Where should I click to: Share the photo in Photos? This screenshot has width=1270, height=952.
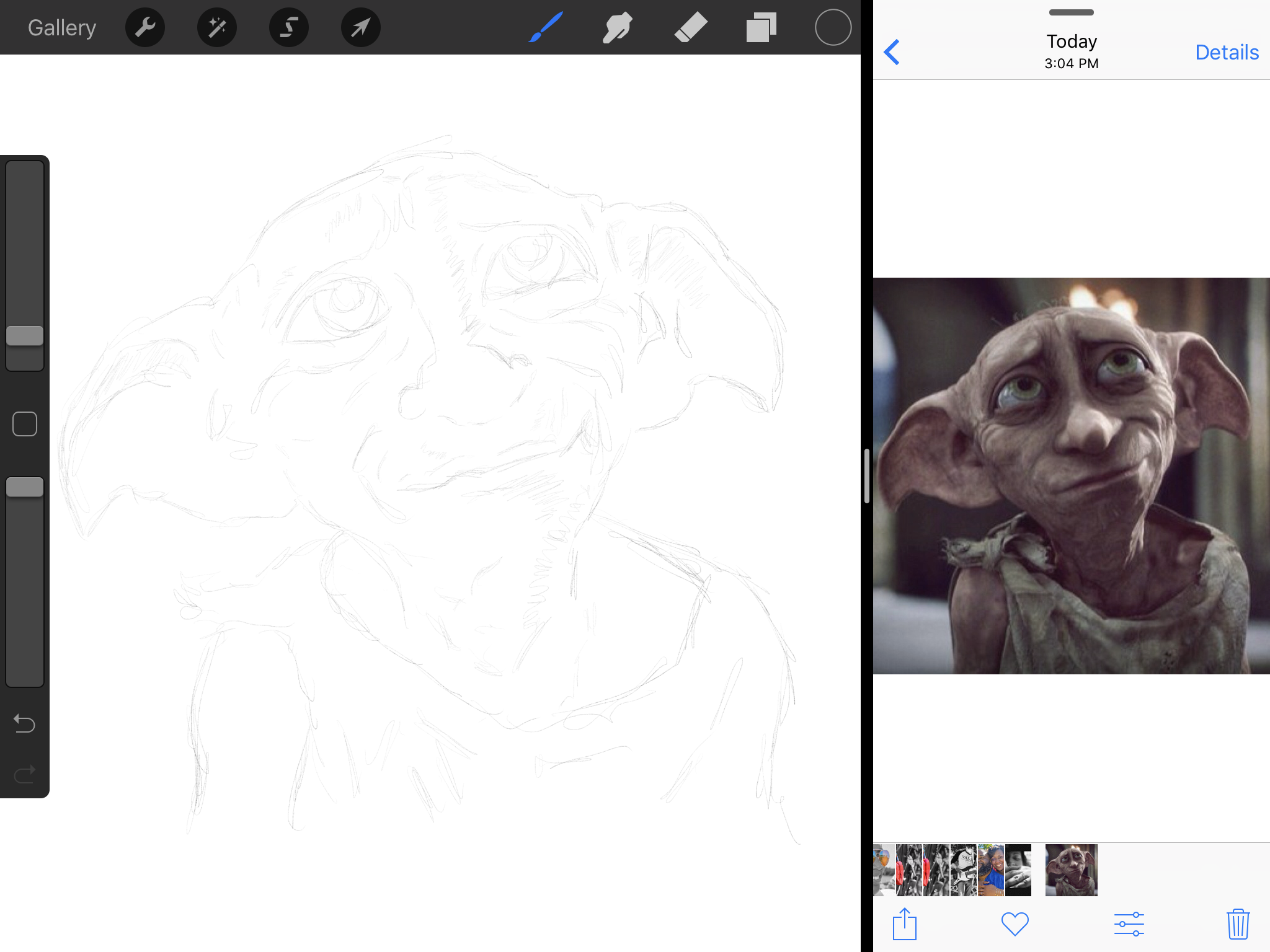point(905,923)
